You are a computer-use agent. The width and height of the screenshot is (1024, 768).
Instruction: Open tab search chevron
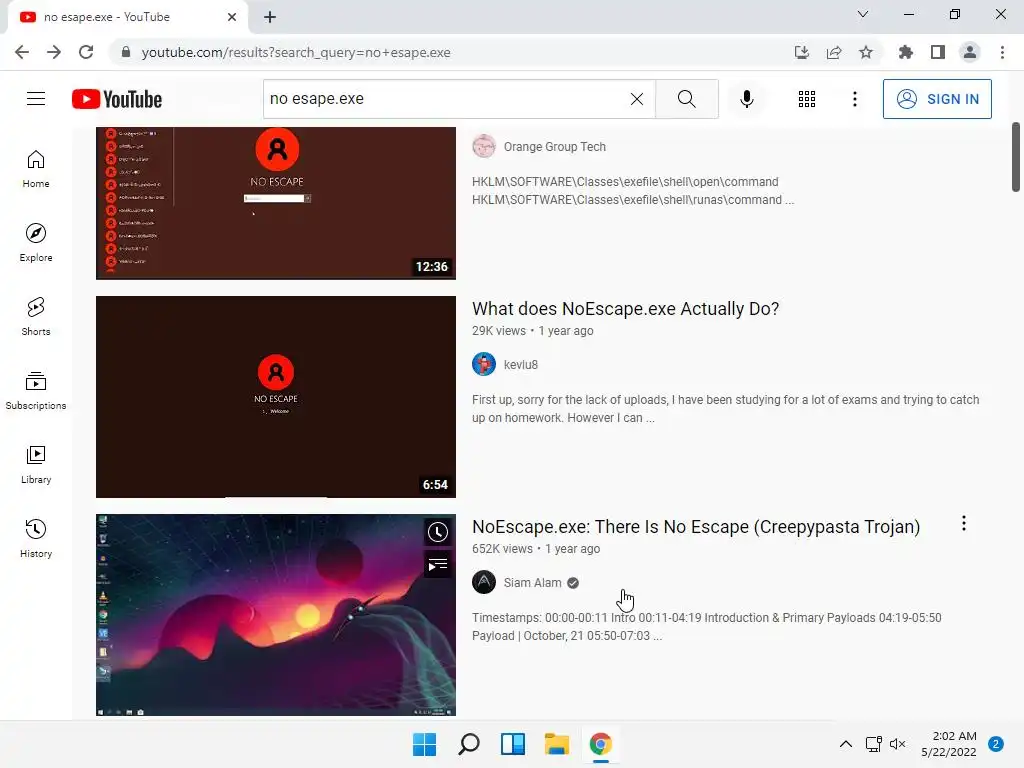pyautogui.click(x=863, y=14)
